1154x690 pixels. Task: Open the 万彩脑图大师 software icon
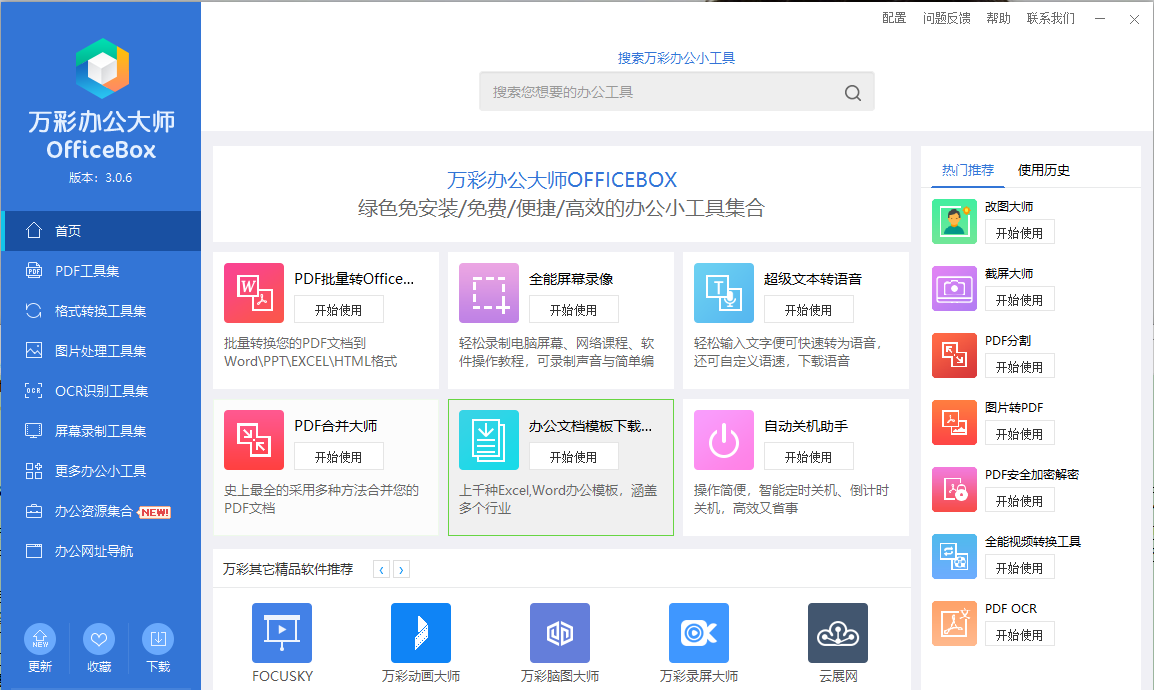click(560, 633)
